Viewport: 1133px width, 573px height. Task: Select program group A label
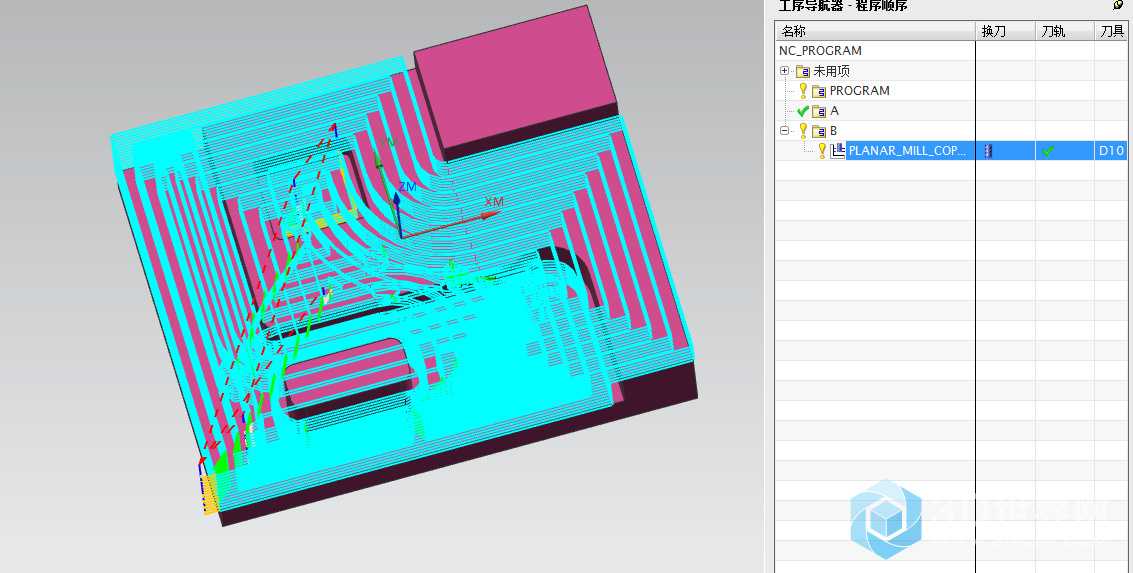(x=834, y=111)
